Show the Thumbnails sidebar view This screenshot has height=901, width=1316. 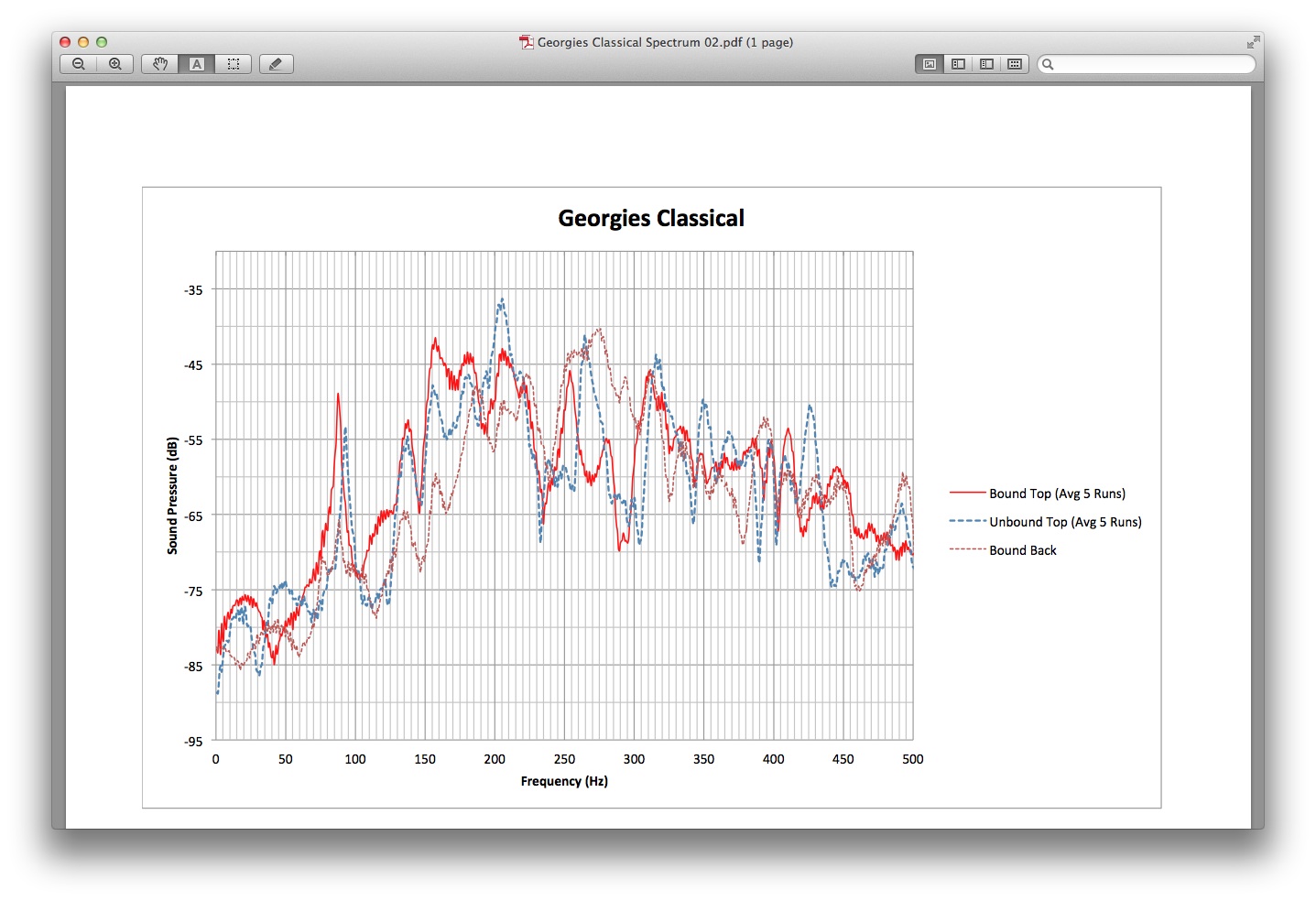(x=958, y=64)
